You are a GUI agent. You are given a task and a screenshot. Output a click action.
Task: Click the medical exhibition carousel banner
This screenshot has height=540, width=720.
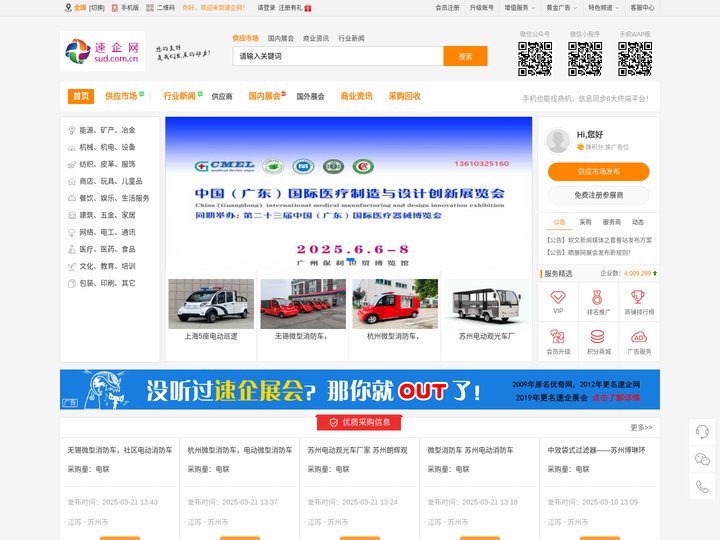point(349,195)
